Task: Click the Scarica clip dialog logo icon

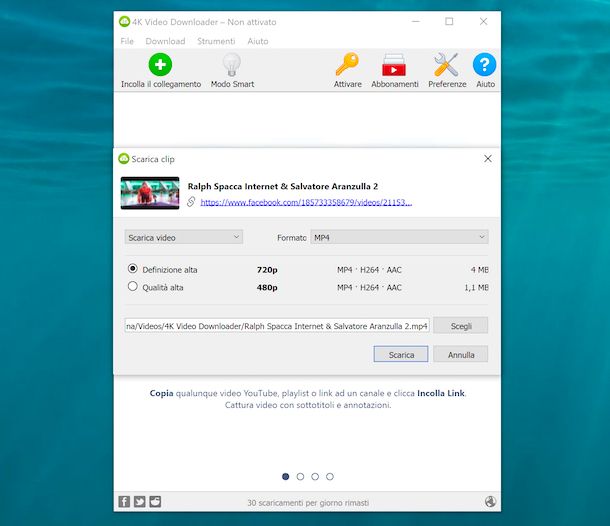Action: (x=124, y=159)
